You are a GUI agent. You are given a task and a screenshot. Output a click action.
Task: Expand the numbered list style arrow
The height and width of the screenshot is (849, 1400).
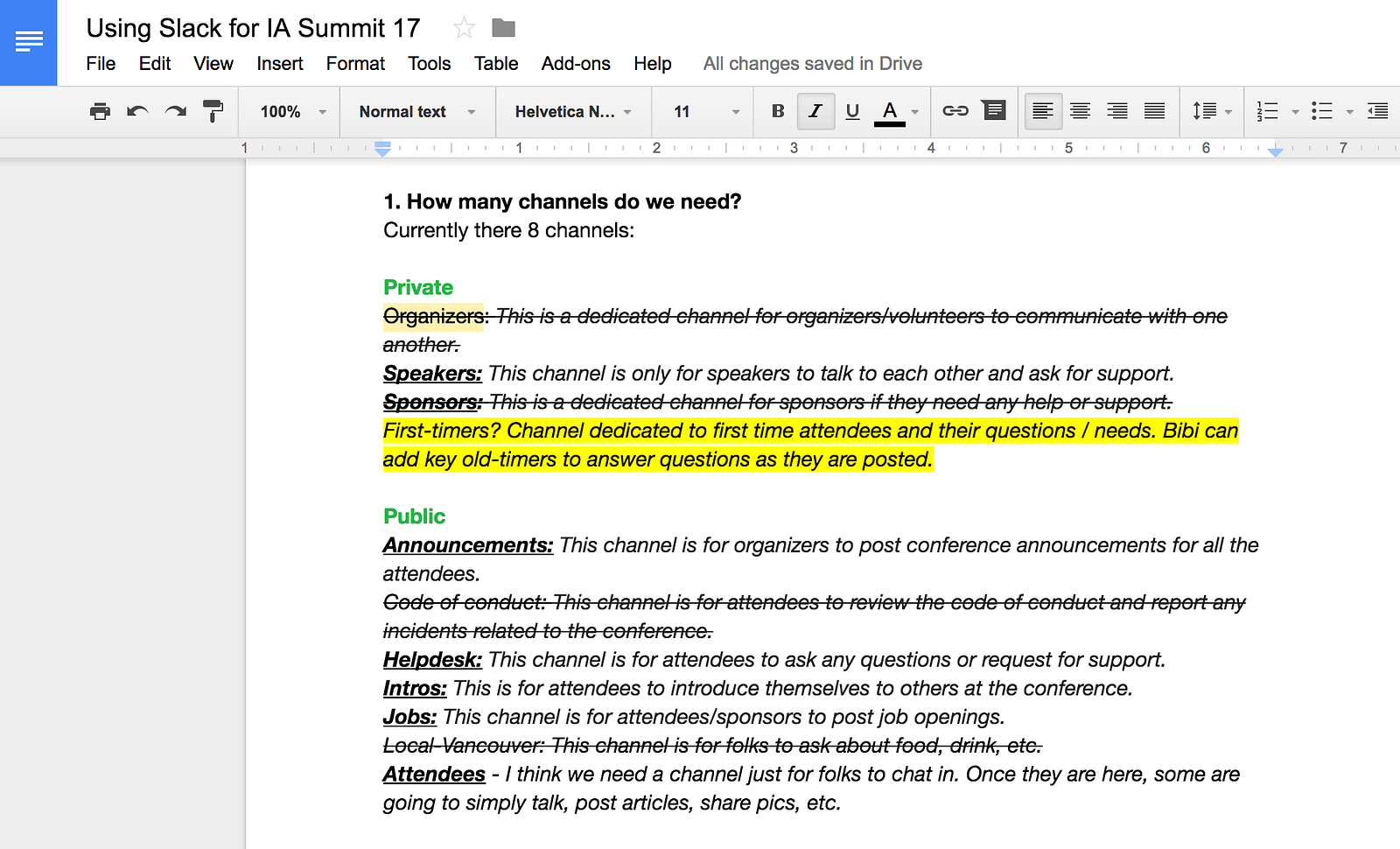coord(1295,112)
